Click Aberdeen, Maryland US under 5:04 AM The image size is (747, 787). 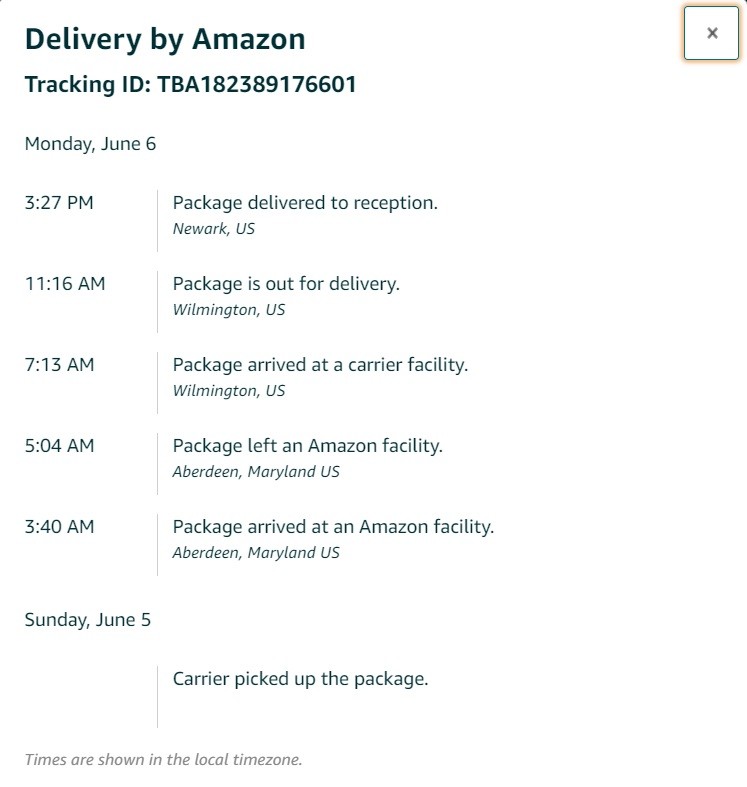click(x=256, y=472)
